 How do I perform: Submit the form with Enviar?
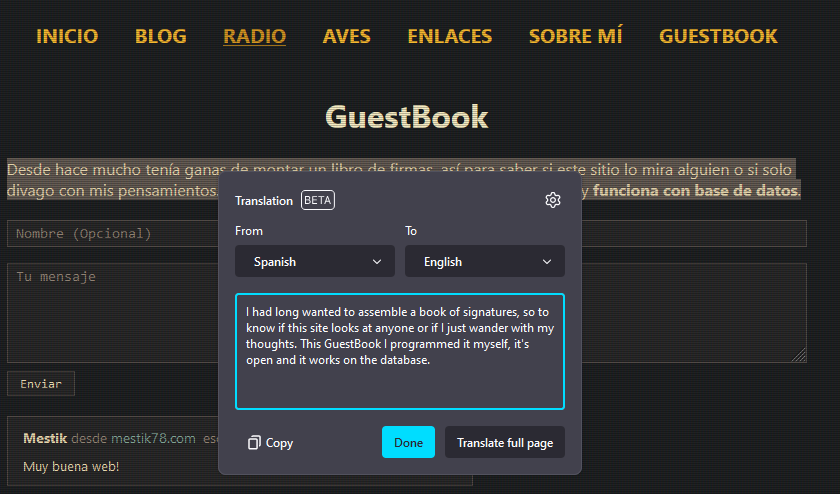click(x=40, y=384)
